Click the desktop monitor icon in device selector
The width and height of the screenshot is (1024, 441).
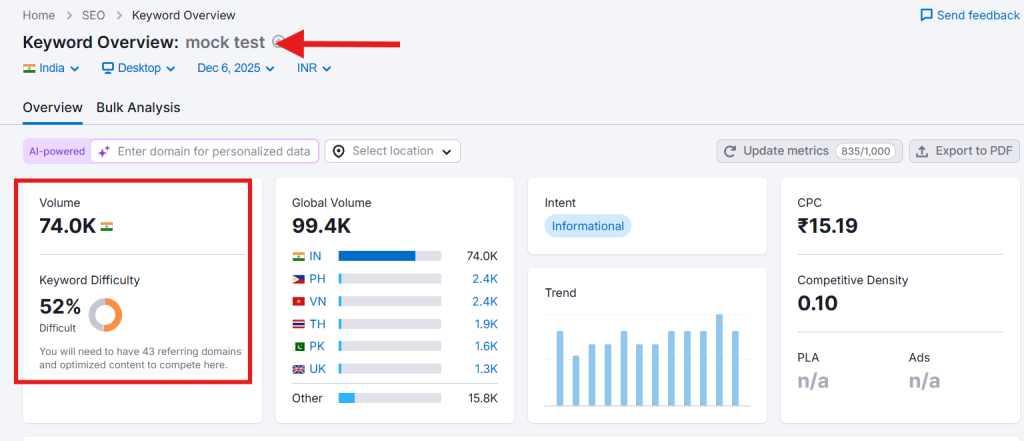pyautogui.click(x=108, y=68)
